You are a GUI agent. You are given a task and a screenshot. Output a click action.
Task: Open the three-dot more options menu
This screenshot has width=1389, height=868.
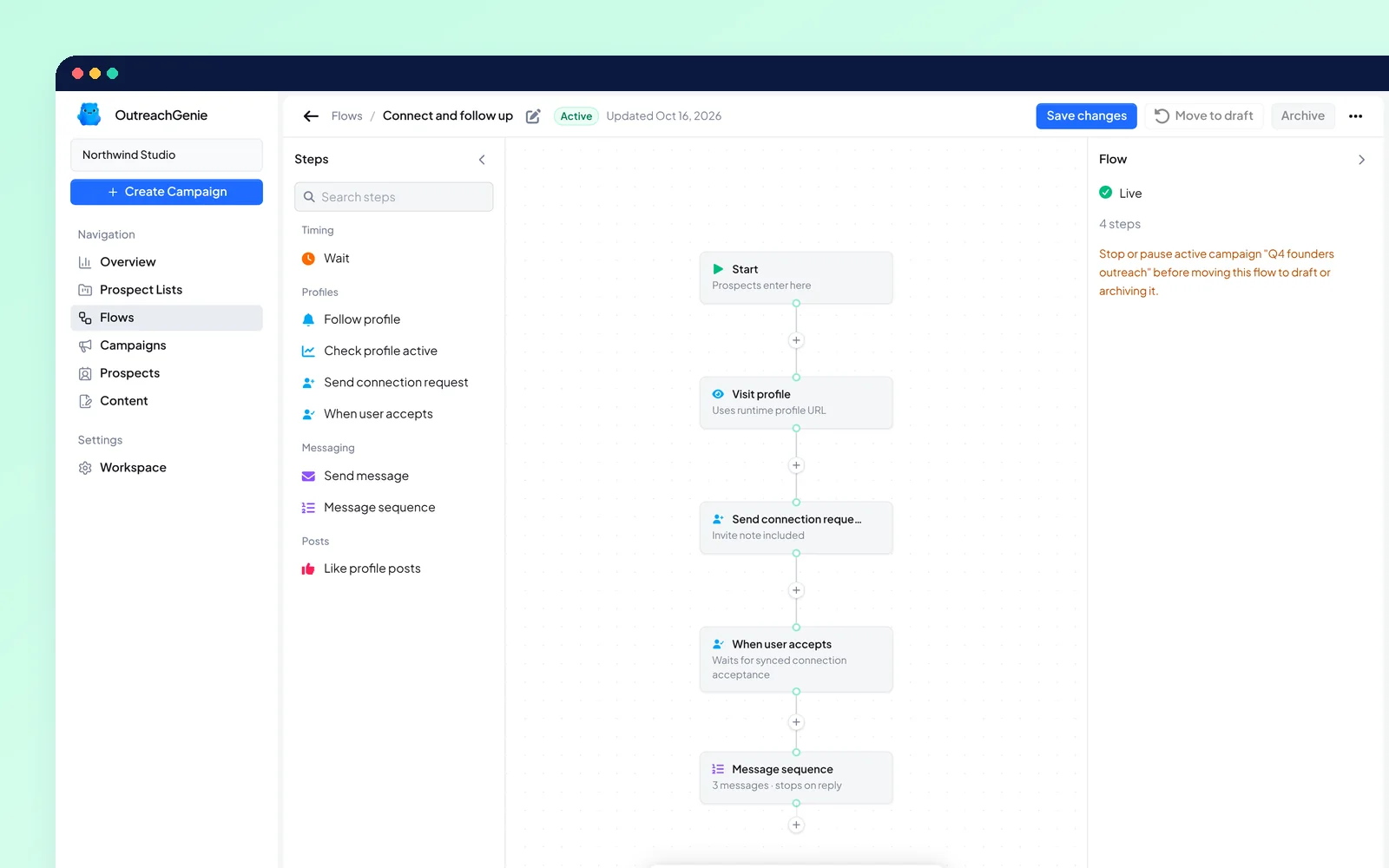coord(1355,116)
